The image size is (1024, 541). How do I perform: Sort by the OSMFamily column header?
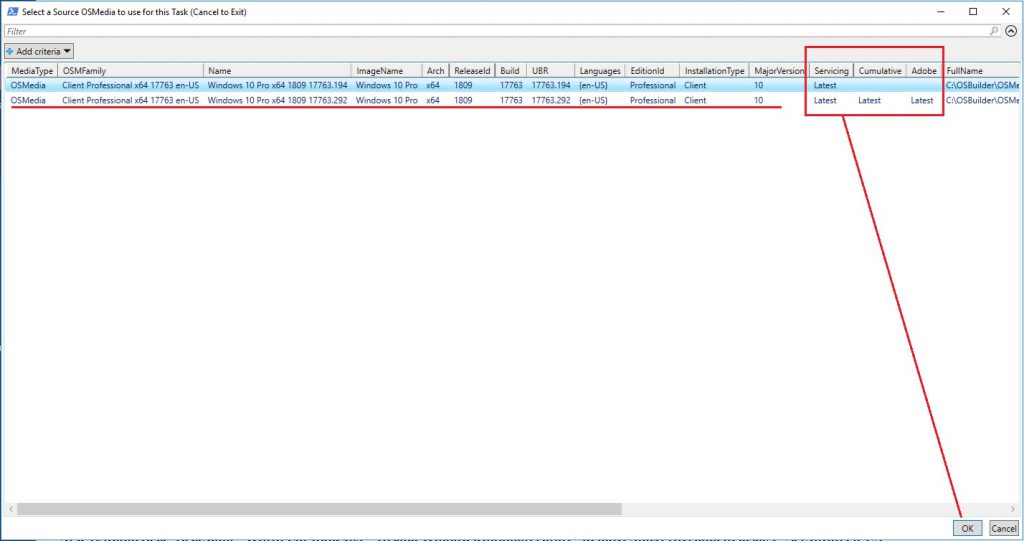130,71
